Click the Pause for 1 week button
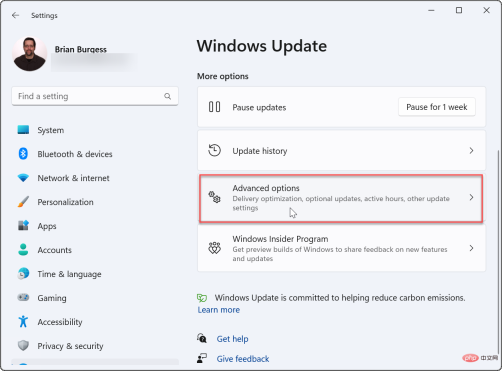The height and width of the screenshot is (371, 502). click(437, 107)
